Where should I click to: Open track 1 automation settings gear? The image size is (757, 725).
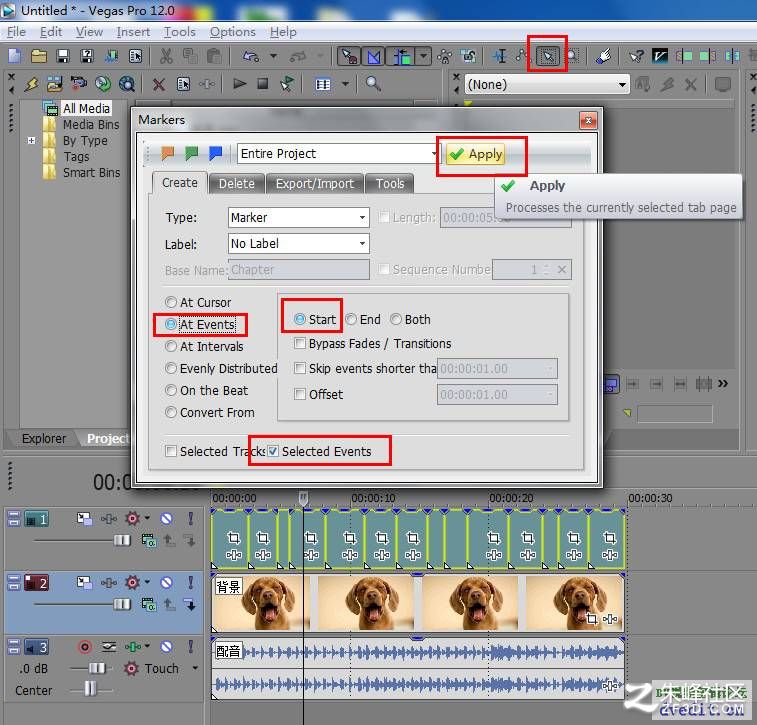pyautogui.click(x=132, y=519)
